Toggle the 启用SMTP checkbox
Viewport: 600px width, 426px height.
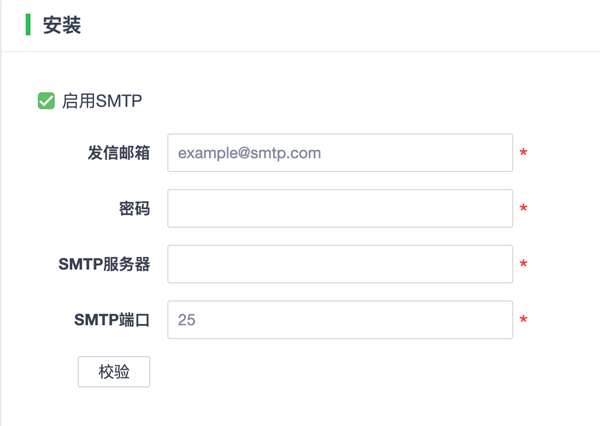[x=46, y=101]
